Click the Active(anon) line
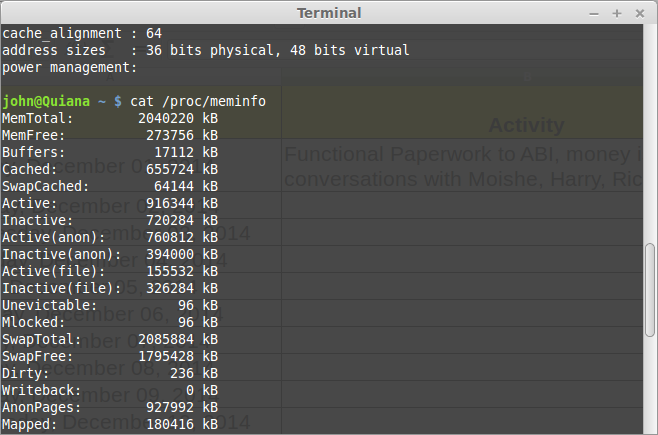Image resolution: width=658 pixels, height=435 pixels. [110, 237]
